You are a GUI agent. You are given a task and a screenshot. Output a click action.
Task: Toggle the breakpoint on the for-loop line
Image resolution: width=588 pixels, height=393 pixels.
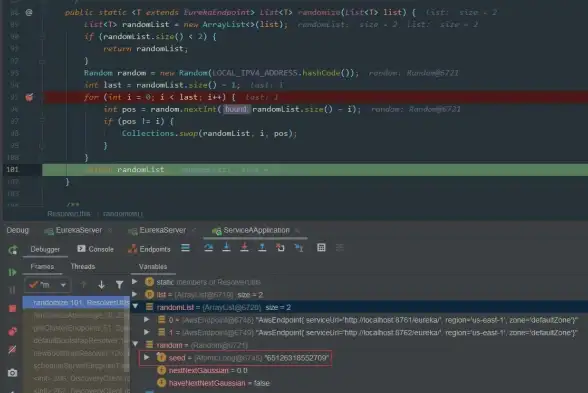[29, 97]
